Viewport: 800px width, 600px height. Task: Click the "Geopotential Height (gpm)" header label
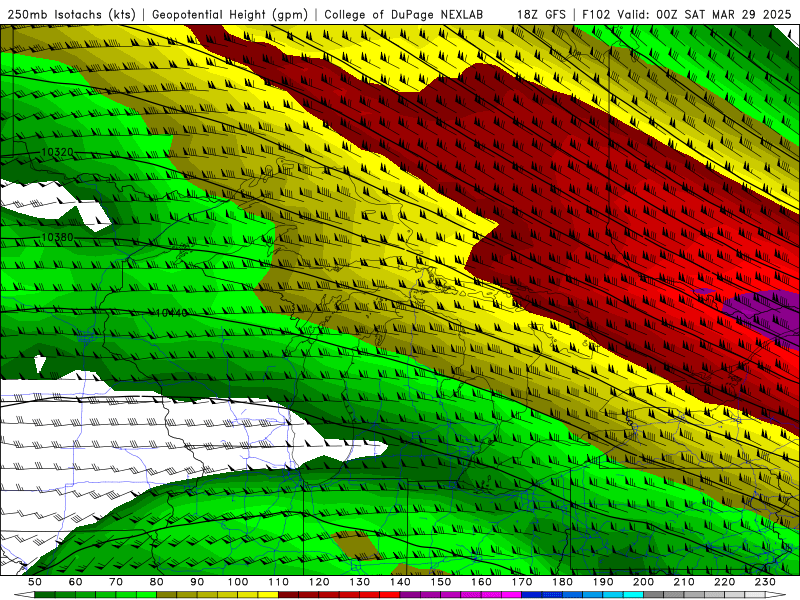(x=230, y=14)
